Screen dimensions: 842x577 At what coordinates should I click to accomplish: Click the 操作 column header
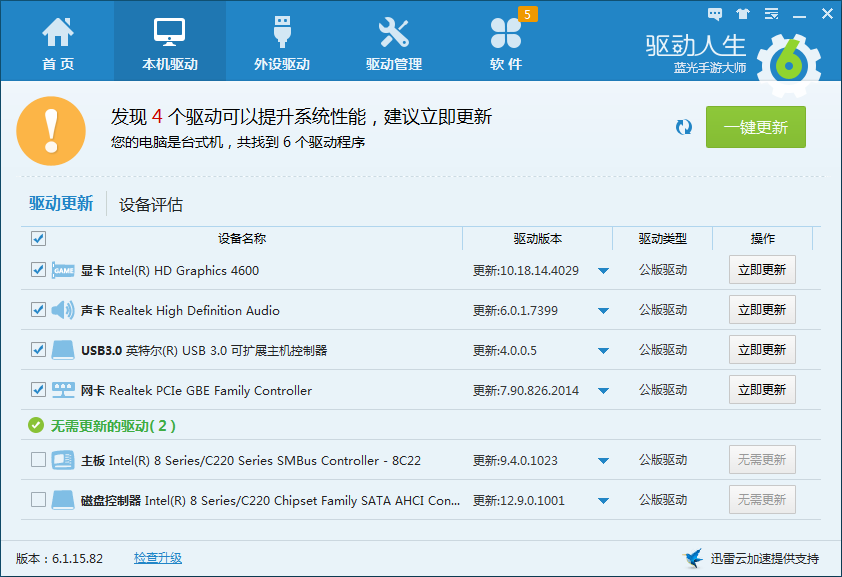[x=763, y=238]
